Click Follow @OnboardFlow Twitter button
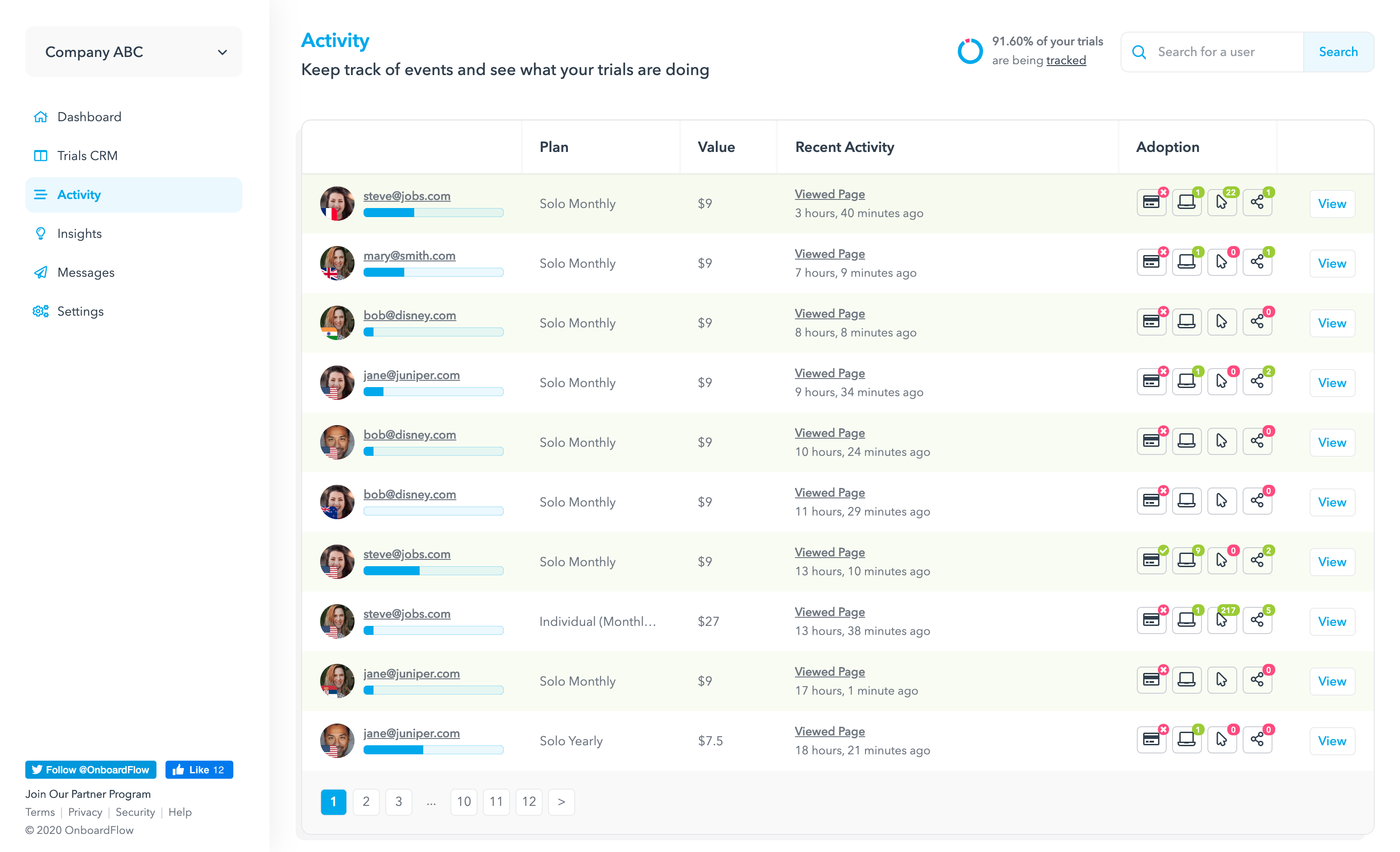 90,770
